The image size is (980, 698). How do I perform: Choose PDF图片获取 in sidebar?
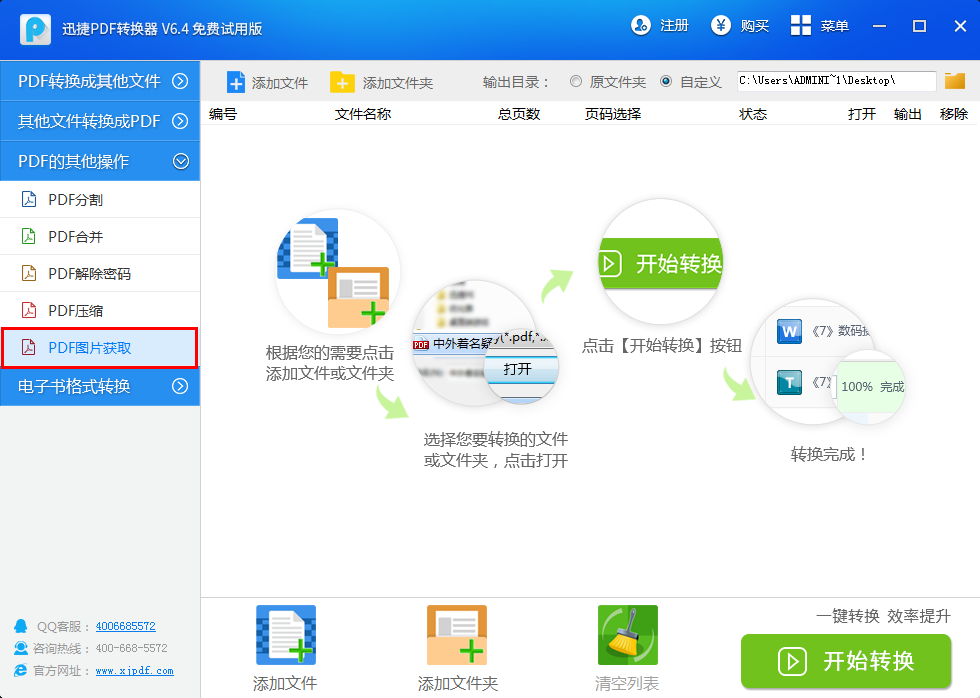pos(100,347)
